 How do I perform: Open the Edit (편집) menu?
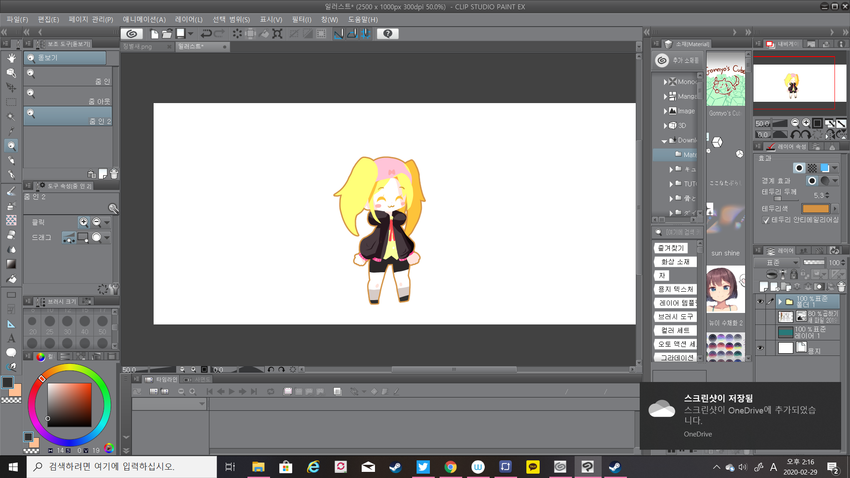48,20
